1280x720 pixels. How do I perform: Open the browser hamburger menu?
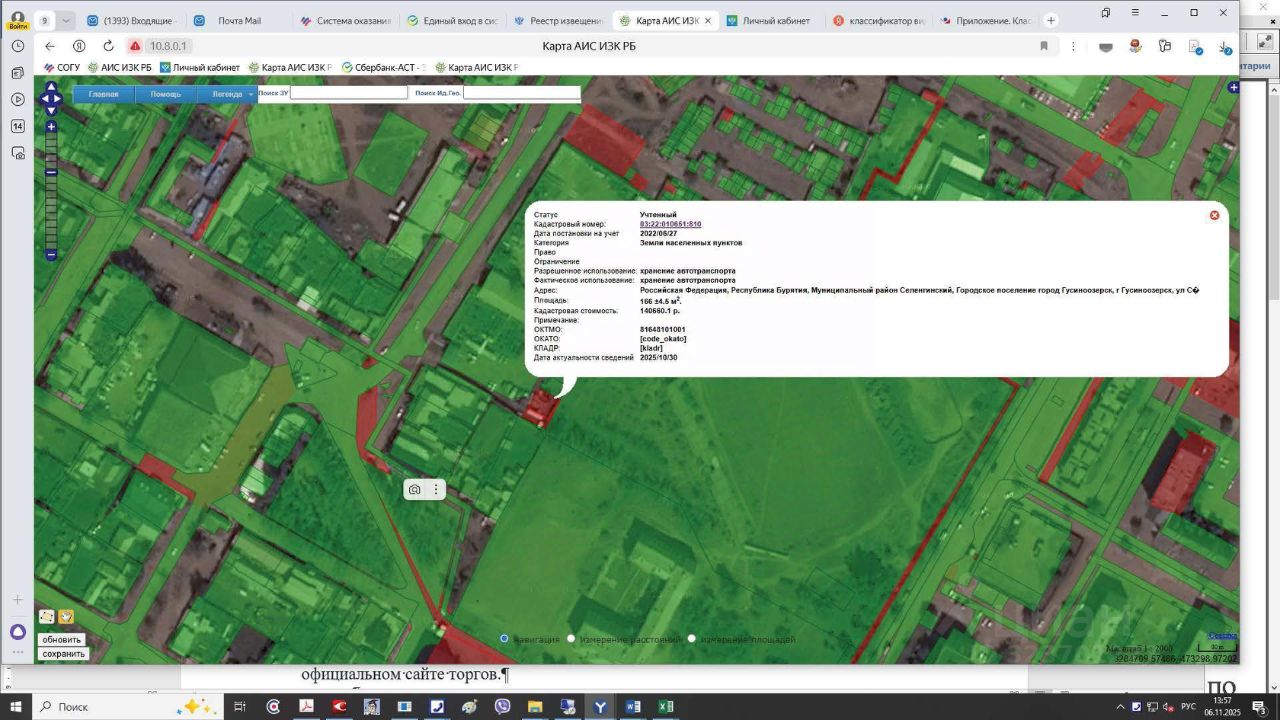point(1135,13)
